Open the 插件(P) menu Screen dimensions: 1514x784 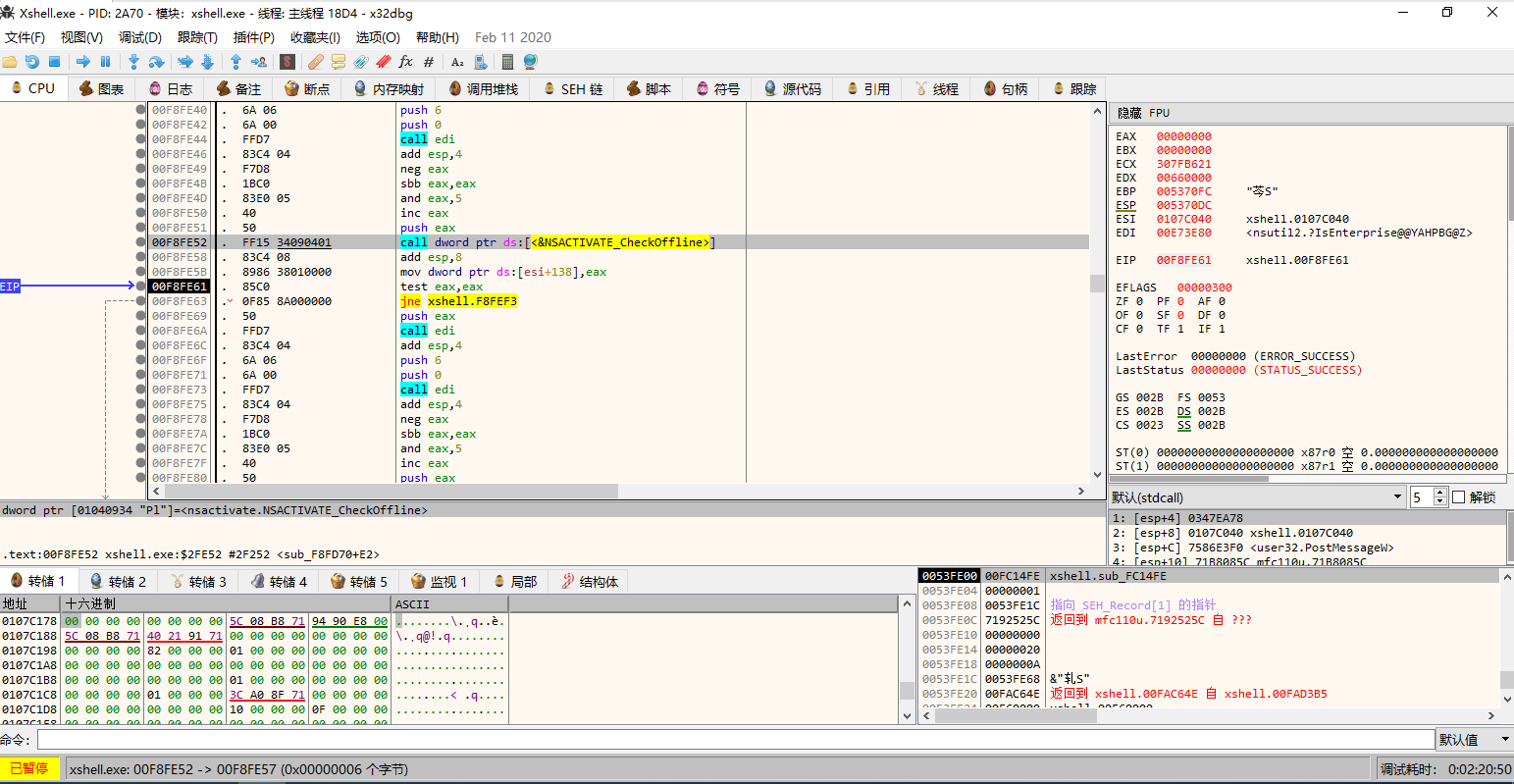coord(254,37)
